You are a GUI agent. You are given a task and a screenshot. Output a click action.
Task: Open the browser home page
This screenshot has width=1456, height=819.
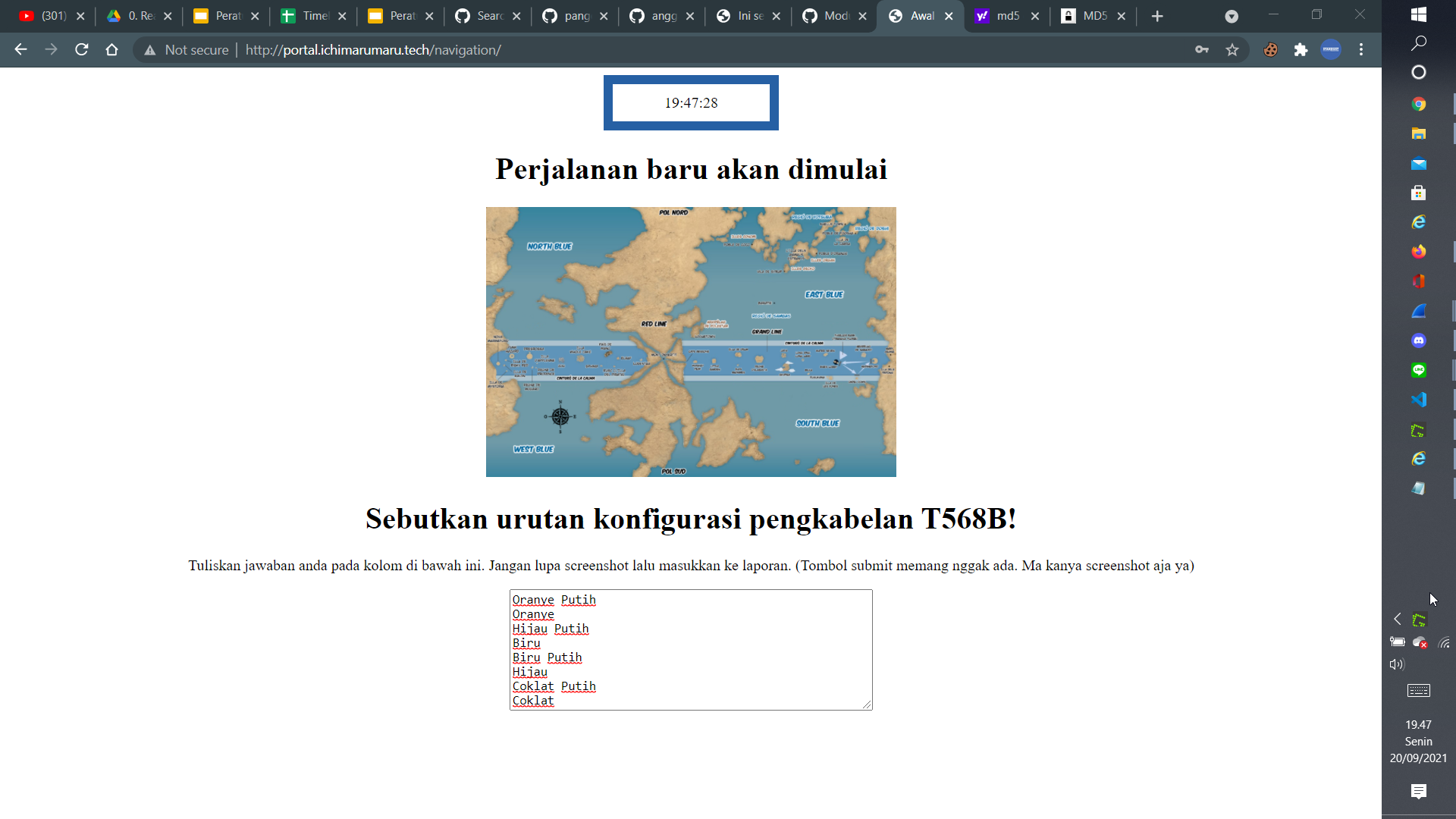(112, 50)
